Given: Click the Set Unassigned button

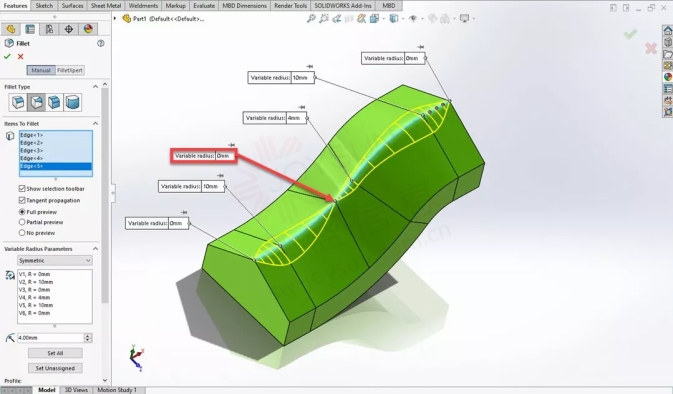Looking at the screenshot, I should pyautogui.click(x=55, y=368).
